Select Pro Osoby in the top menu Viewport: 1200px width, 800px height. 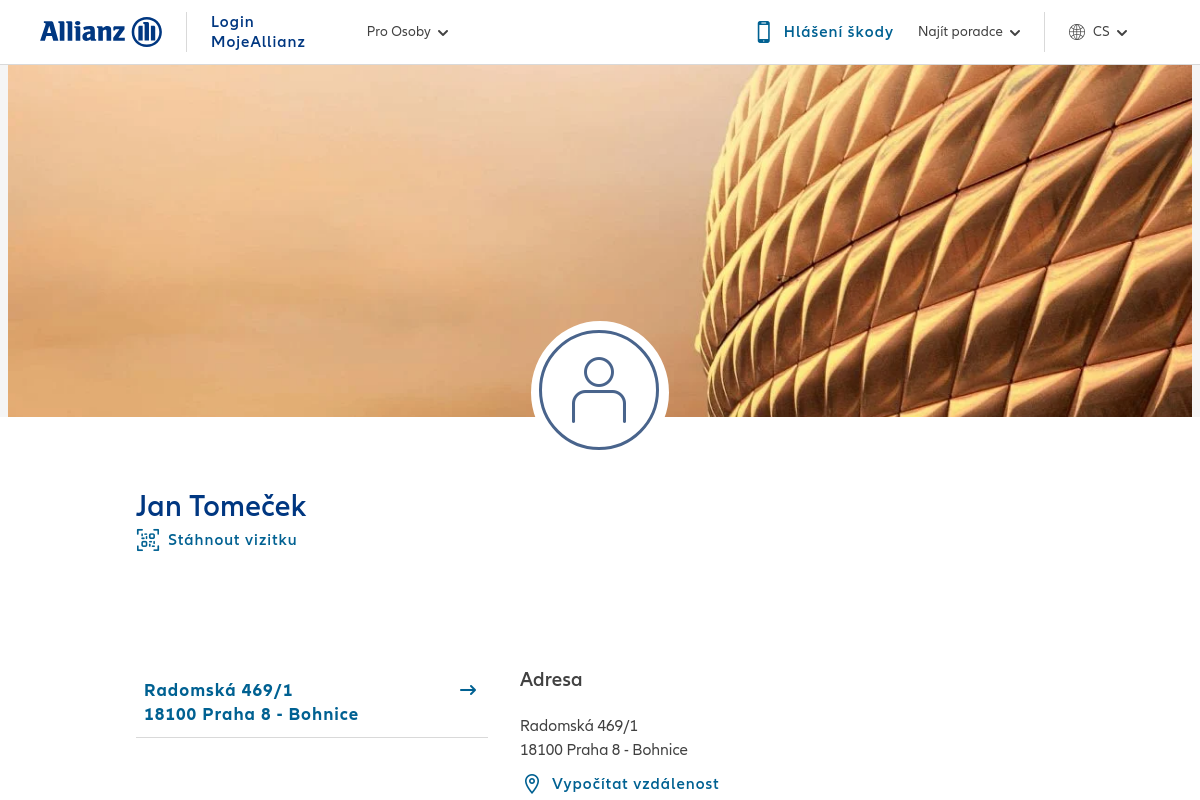(399, 31)
